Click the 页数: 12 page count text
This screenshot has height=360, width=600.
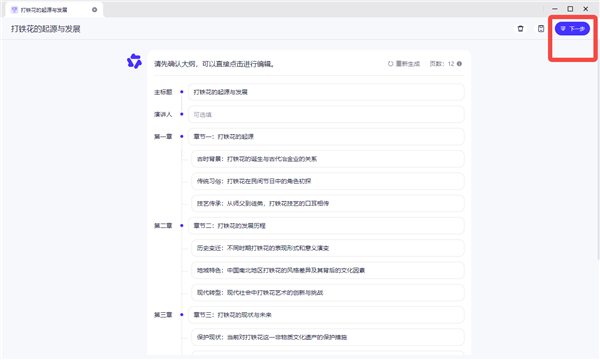point(442,64)
